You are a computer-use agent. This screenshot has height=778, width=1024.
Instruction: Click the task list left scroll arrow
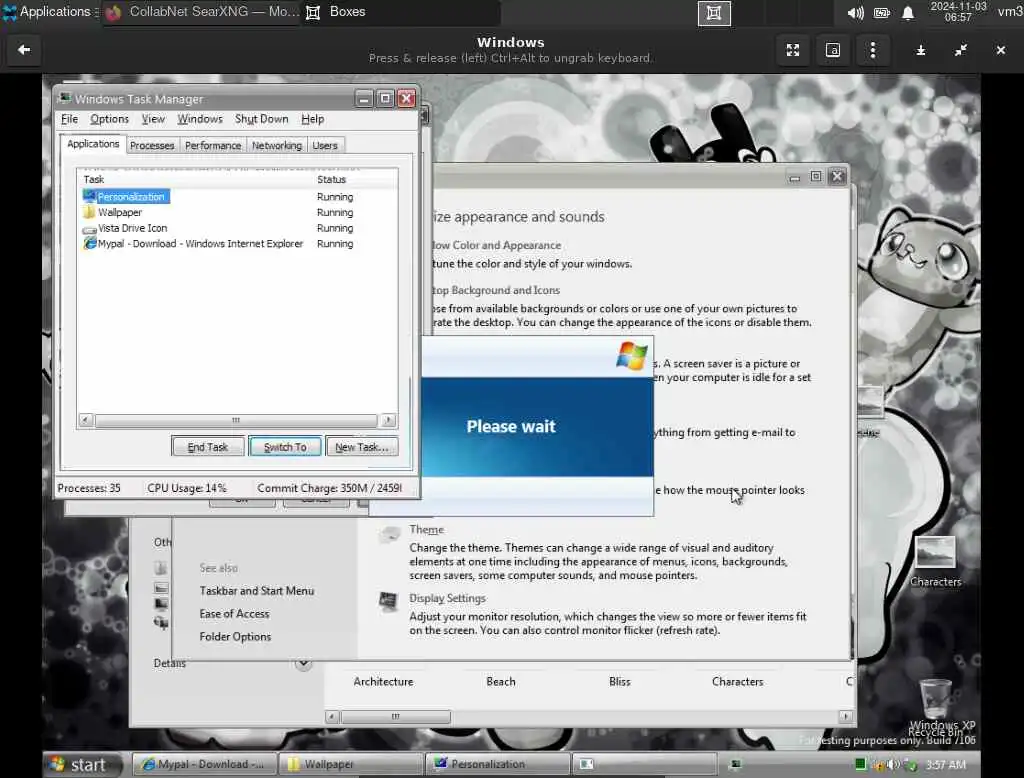coord(86,420)
